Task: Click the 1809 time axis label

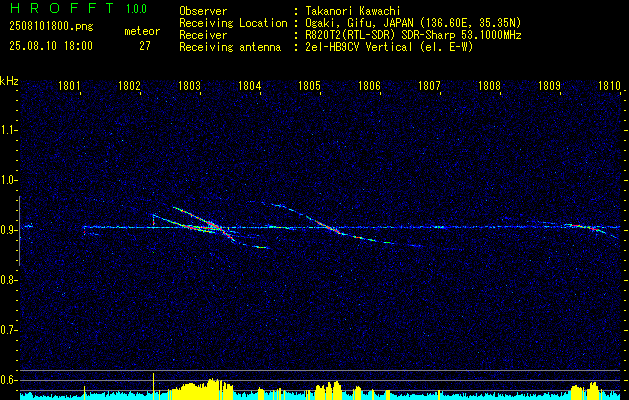Action: (x=550, y=85)
